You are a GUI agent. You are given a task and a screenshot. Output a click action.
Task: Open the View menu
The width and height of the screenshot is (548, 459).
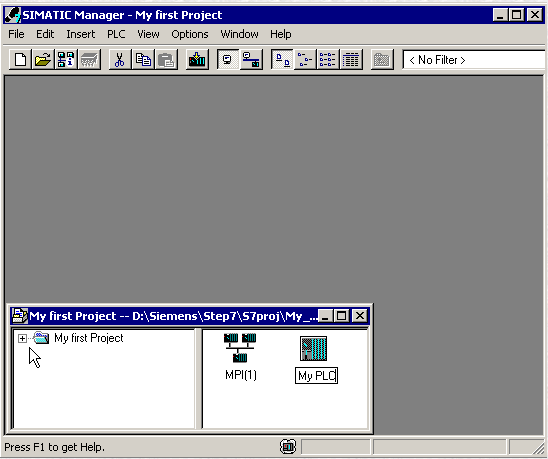[x=148, y=34]
